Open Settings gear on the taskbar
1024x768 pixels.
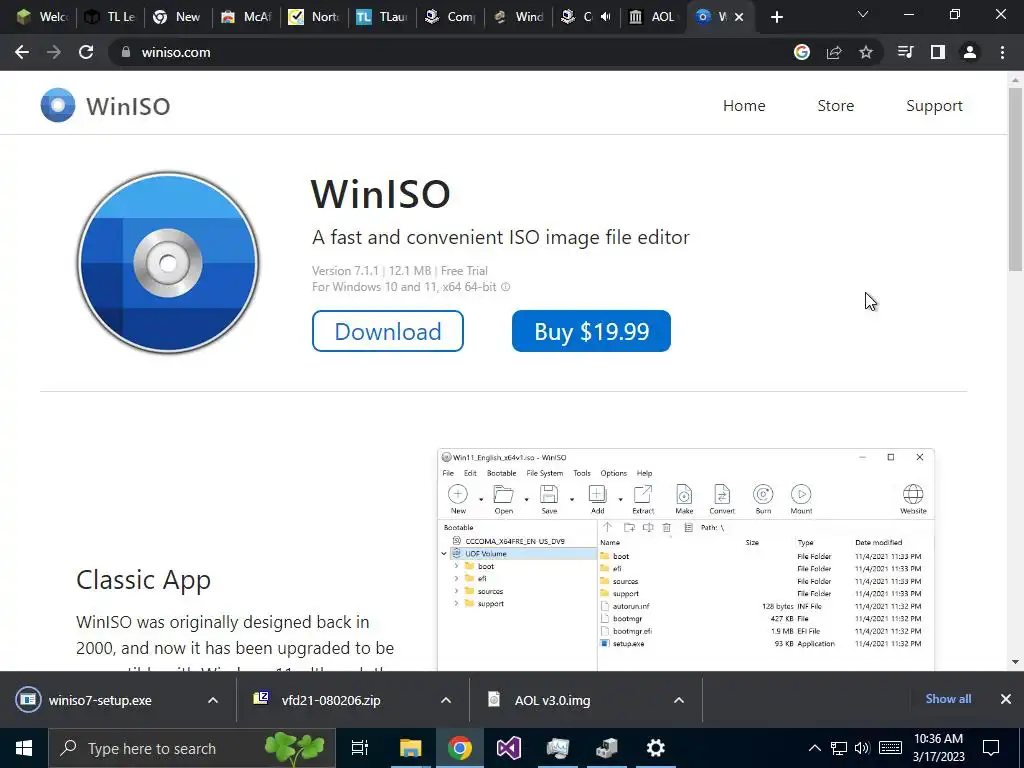(x=656, y=748)
